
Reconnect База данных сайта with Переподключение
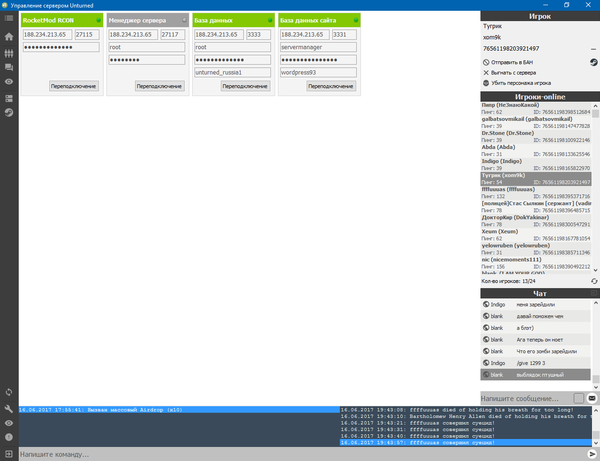(331, 86)
